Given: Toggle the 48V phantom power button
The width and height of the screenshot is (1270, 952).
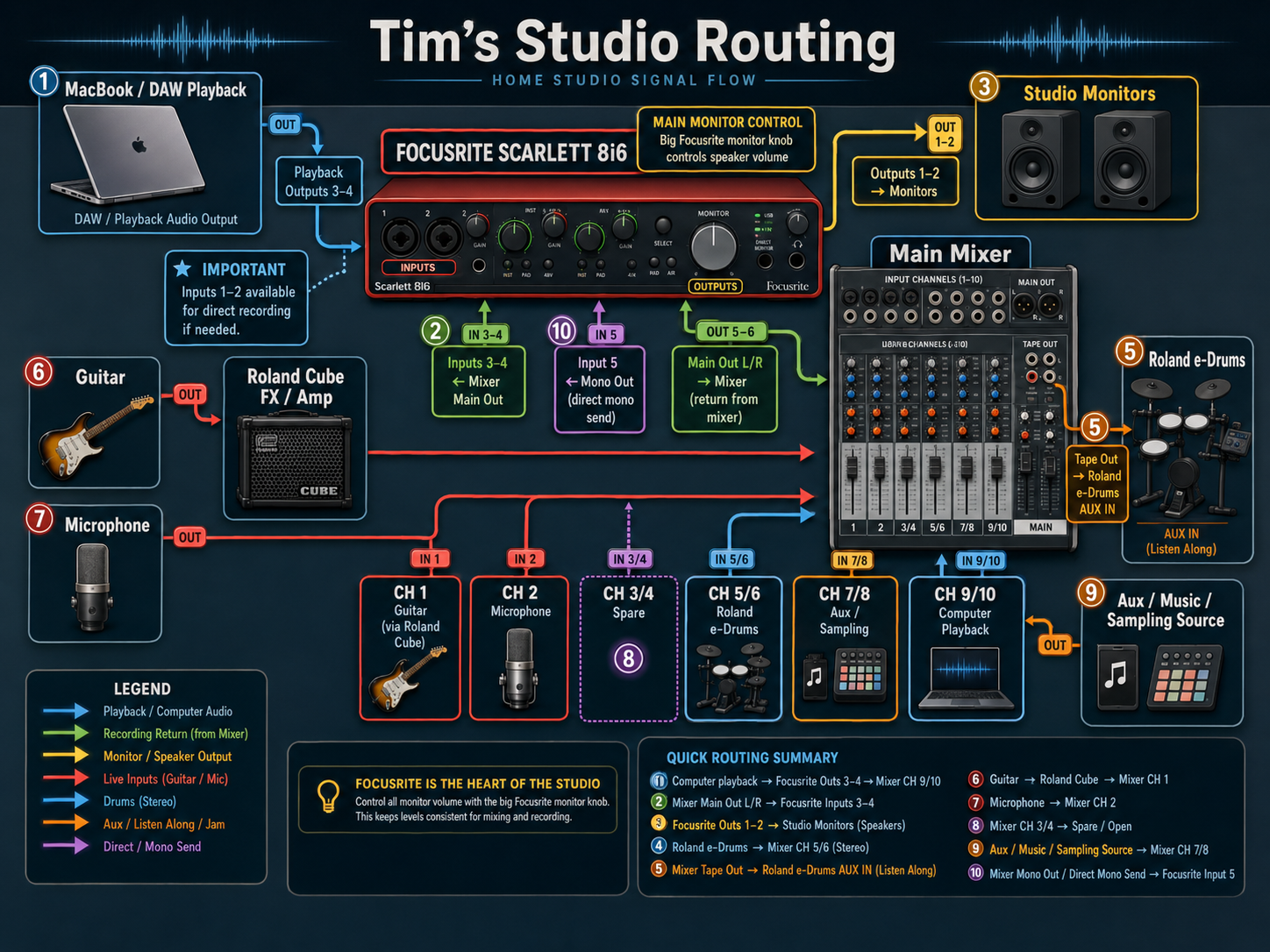Looking at the screenshot, I should coord(548,264).
